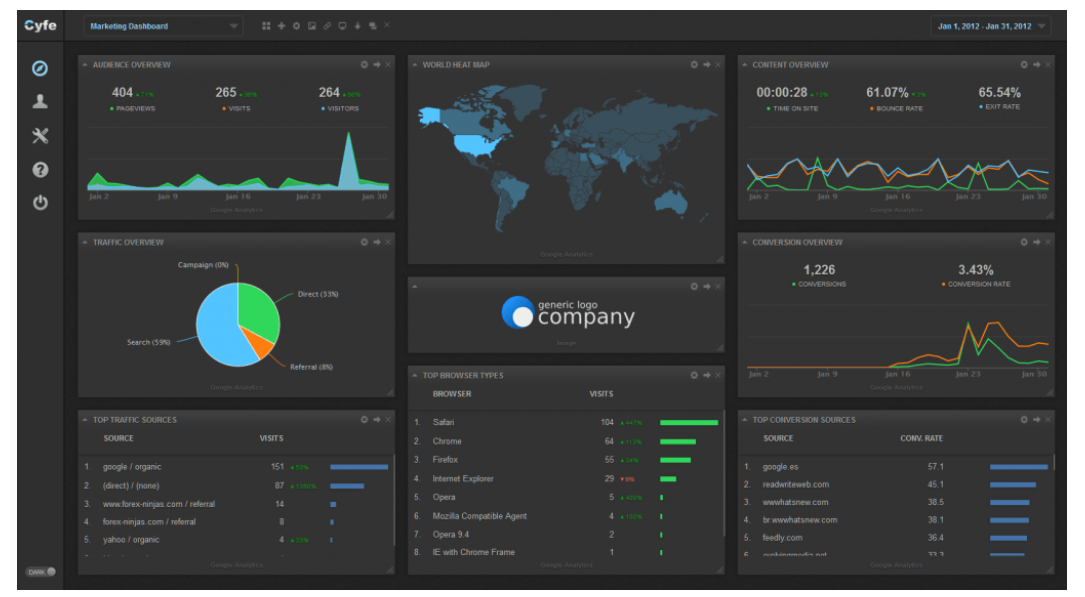
Task: Click the plus add icon in top toolbar
Action: coord(281,26)
